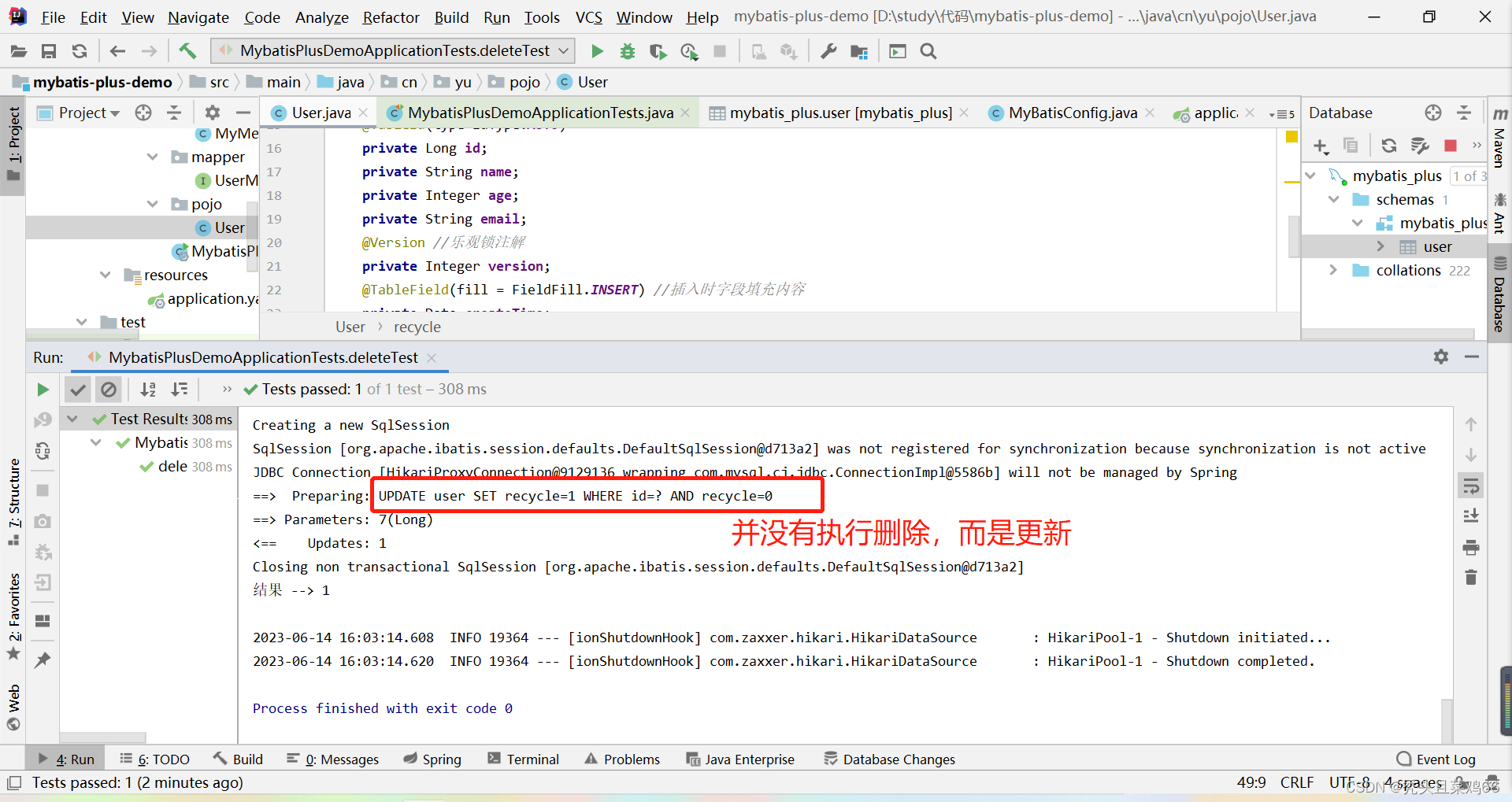Open the Database Changes tool window
Screen dimensions: 1512x802
899,759
